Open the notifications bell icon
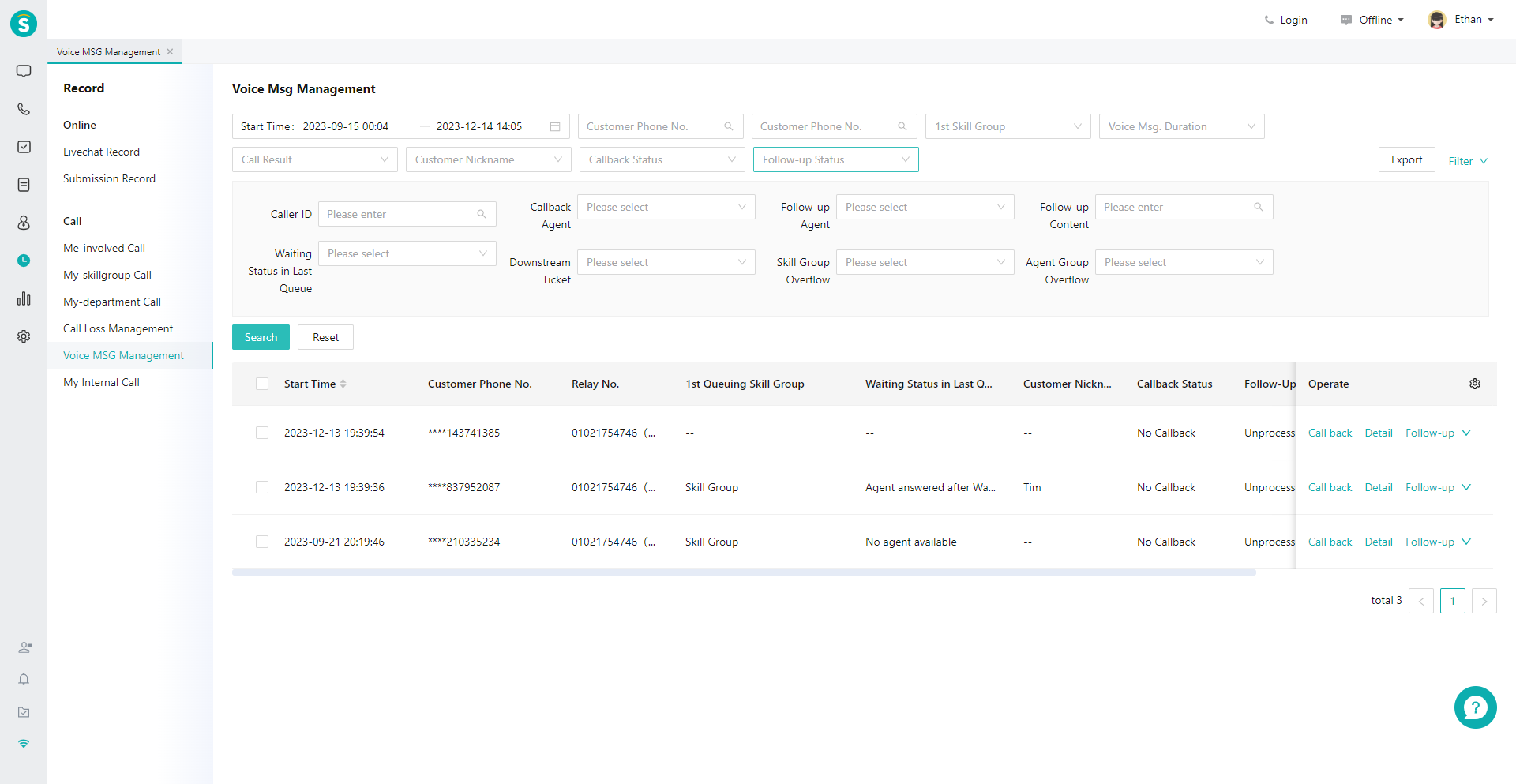This screenshot has height=784, width=1516. tap(24, 679)
